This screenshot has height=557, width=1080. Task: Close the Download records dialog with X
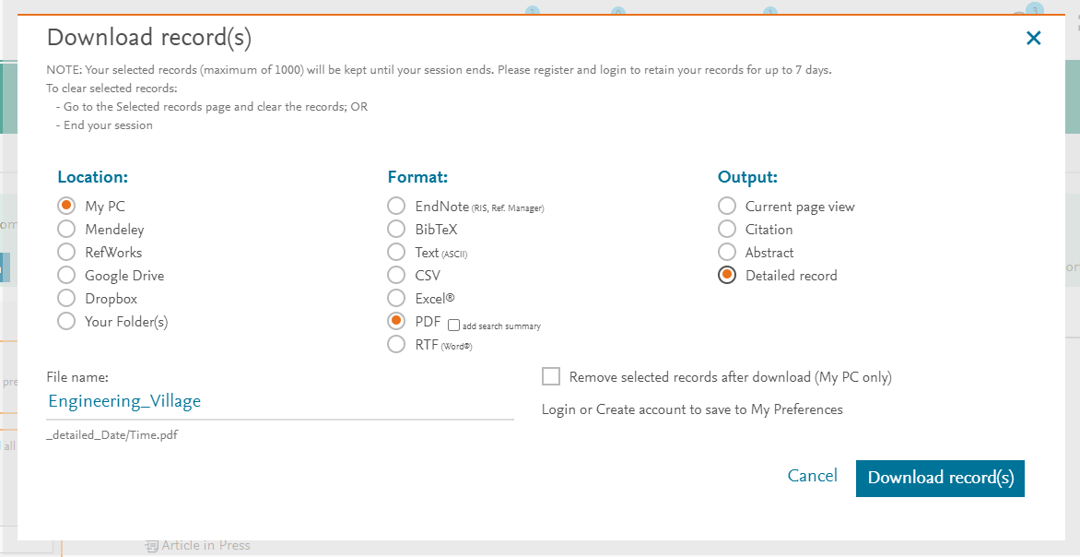point(1034,38)
